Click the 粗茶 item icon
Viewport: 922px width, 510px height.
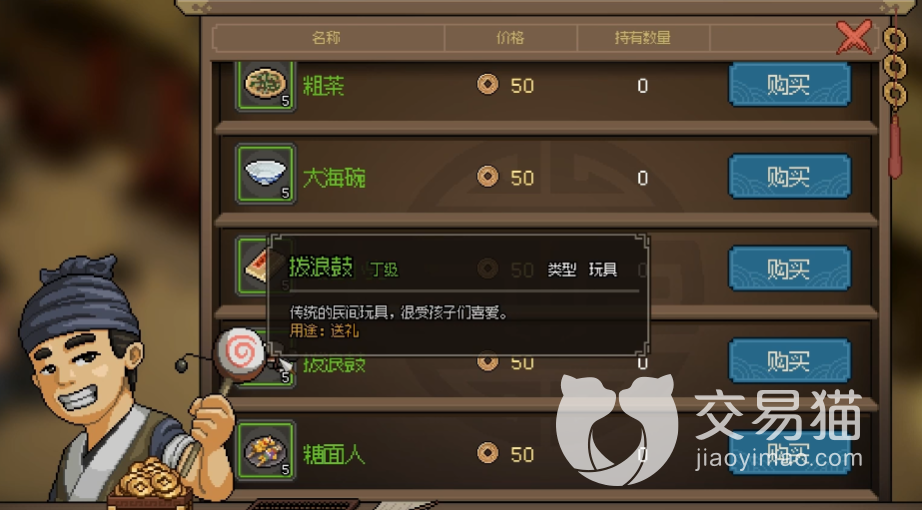tap(265, 85)
